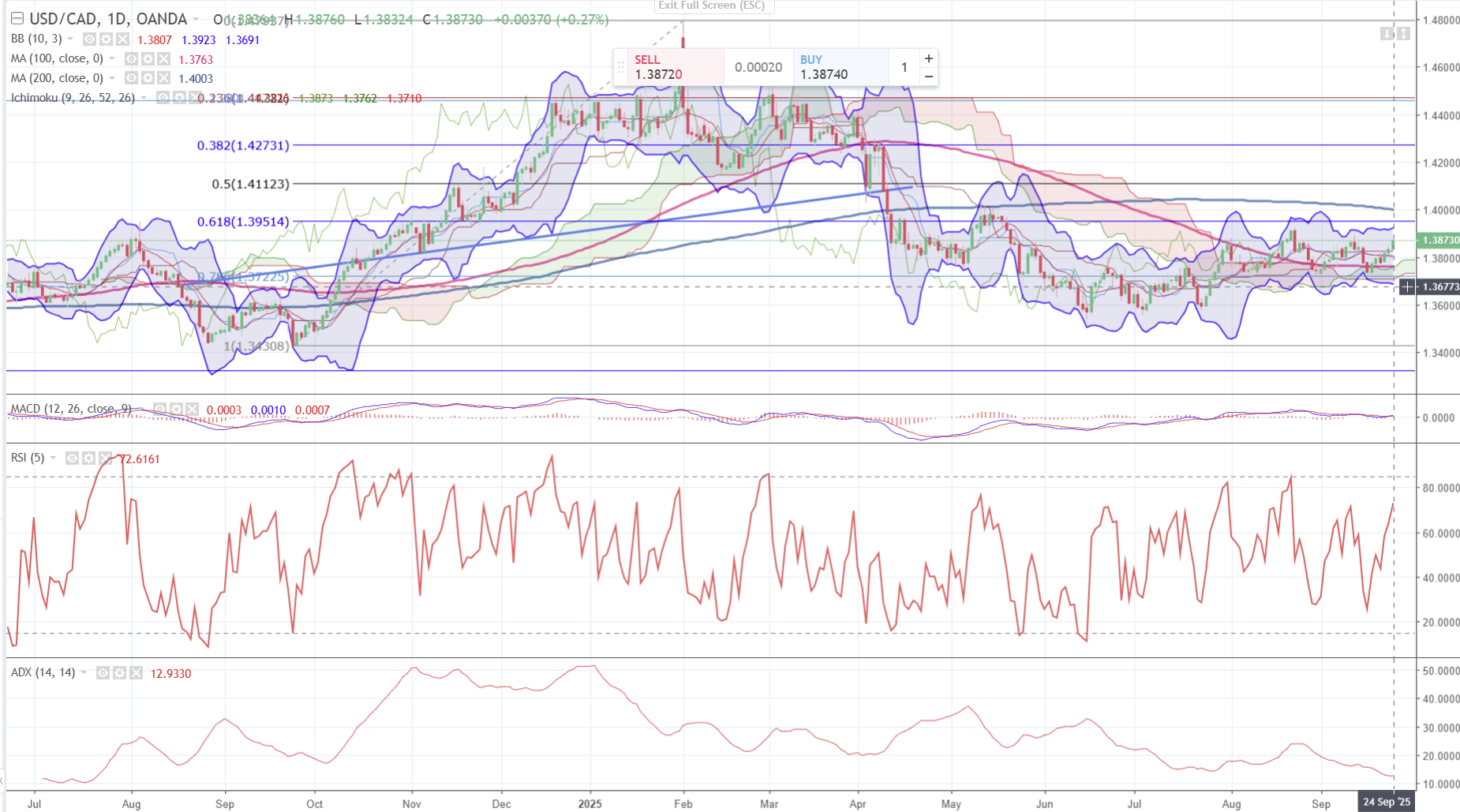Click the Nov label on time axis
The width and height of the screenshot is (1460, 812).
(x=411, y=803)
